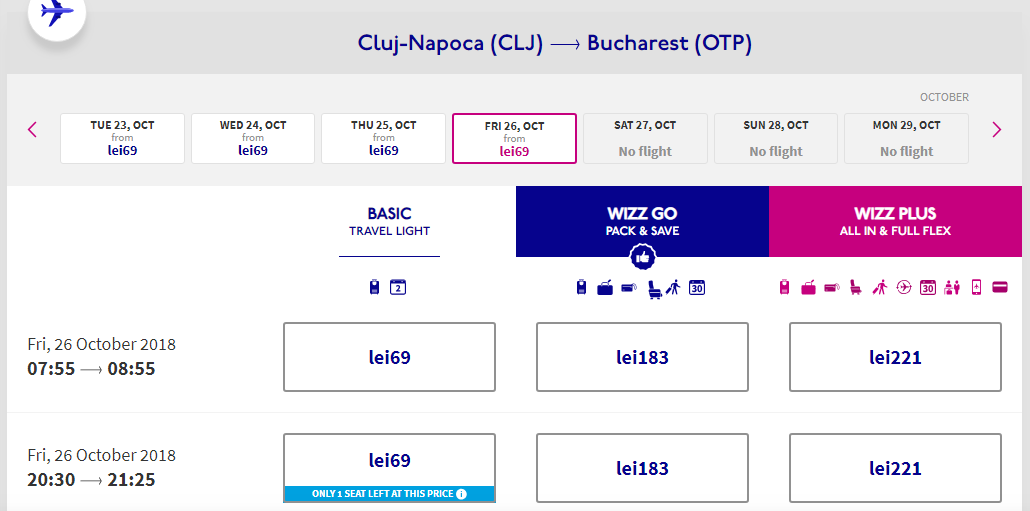
Task: Click the info icon on the seat-left banner
Action: coord(461,494)
